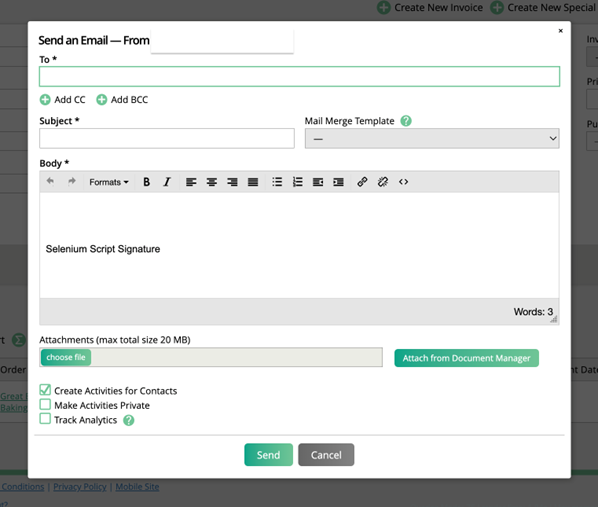Viewport: 598px width, 507px height.
Task: Toggle bold formatting in body editor
Action: click(146, 182)
